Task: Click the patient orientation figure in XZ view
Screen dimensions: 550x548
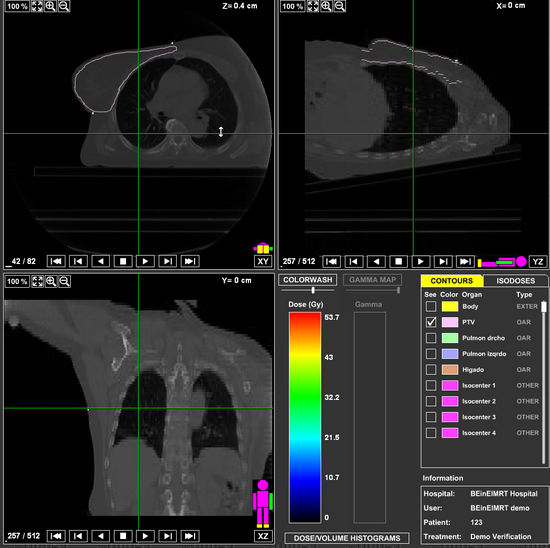Action: click(x=263, y=504)
